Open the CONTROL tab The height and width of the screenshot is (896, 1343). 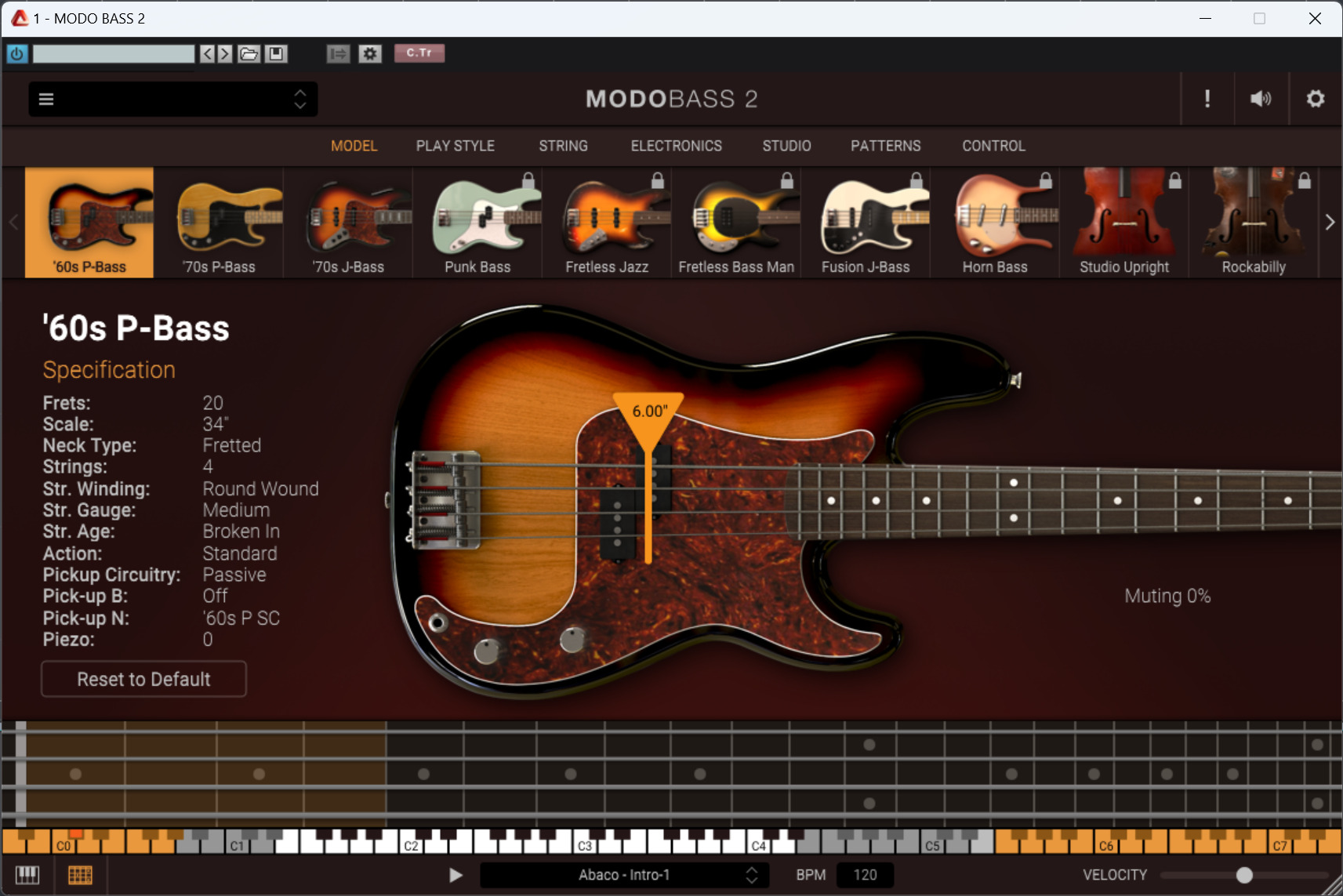pos(994,146)
